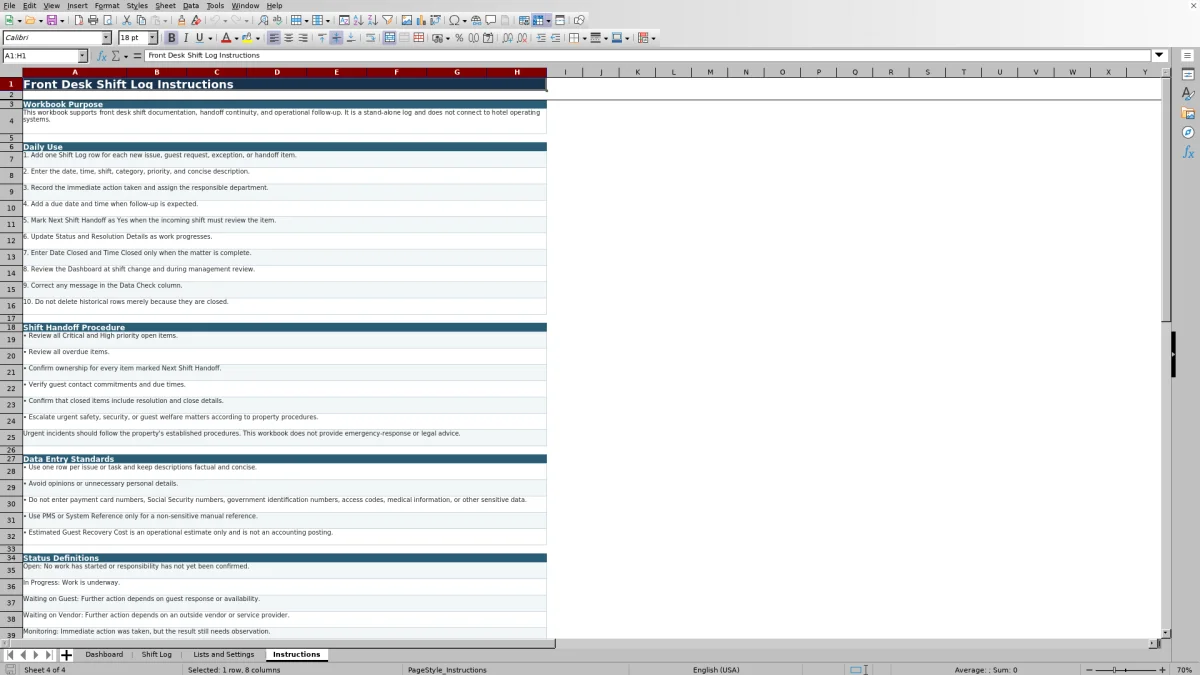Click the Average; Sum: 0 status field
1200x675 pixels.
[x=986, y=670]
